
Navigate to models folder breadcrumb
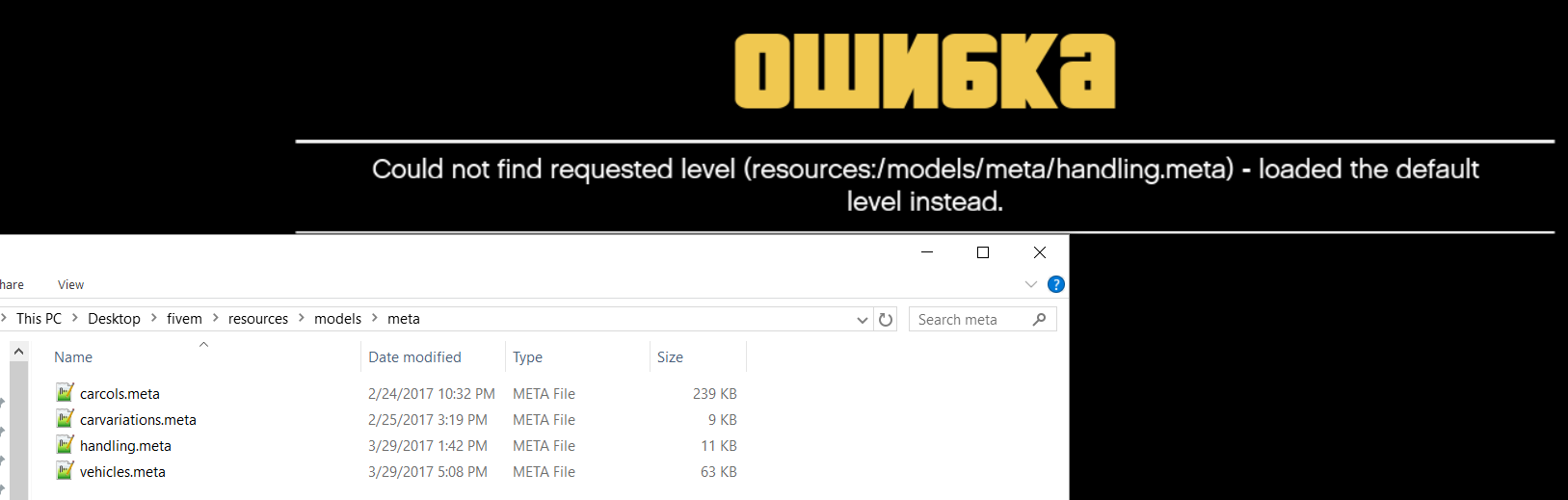(x=337, y=319)
